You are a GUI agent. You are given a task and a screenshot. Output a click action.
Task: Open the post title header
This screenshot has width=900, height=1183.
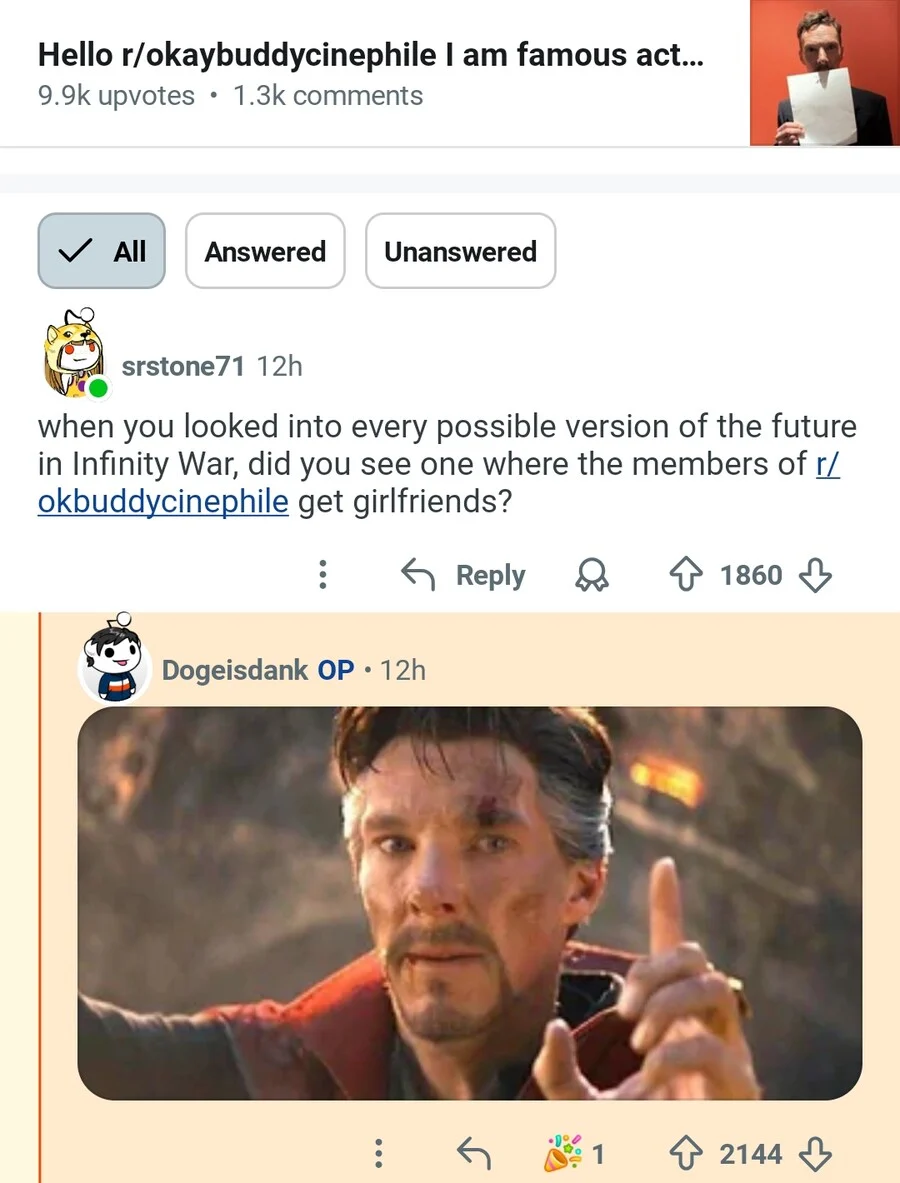coord(370,56)
